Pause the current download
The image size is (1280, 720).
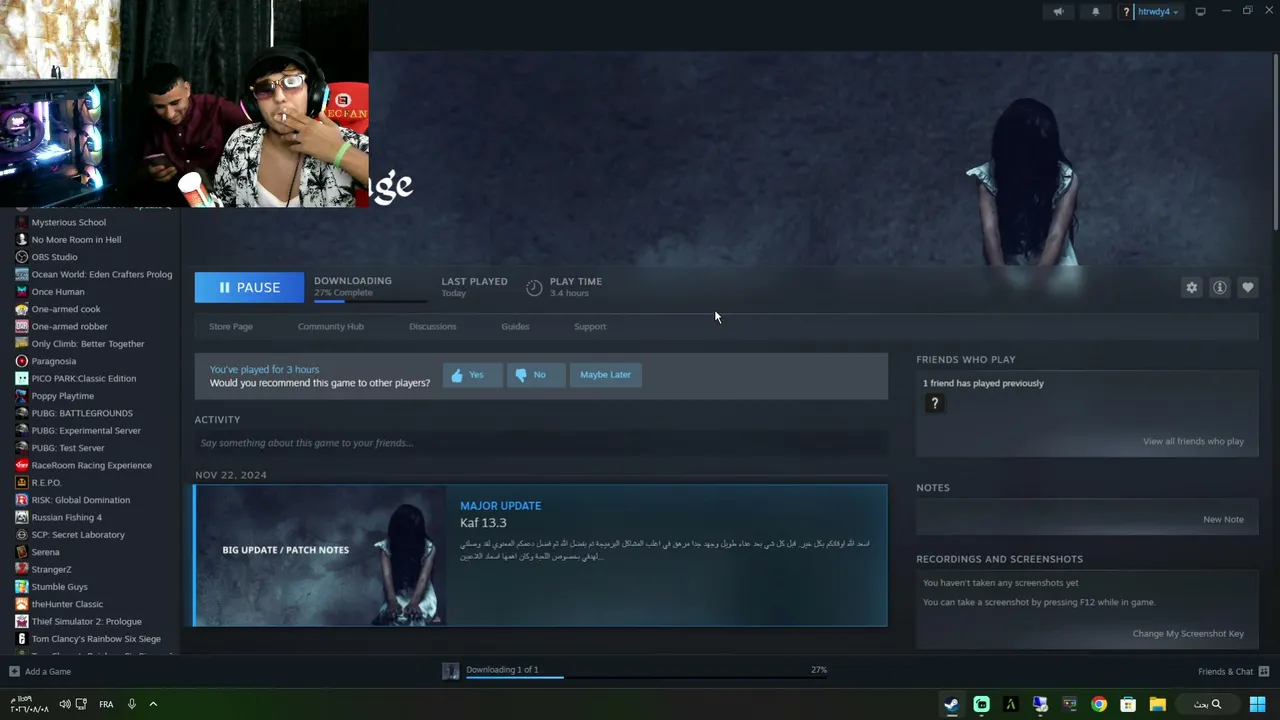pyautogui.click(x=249, y=287)
